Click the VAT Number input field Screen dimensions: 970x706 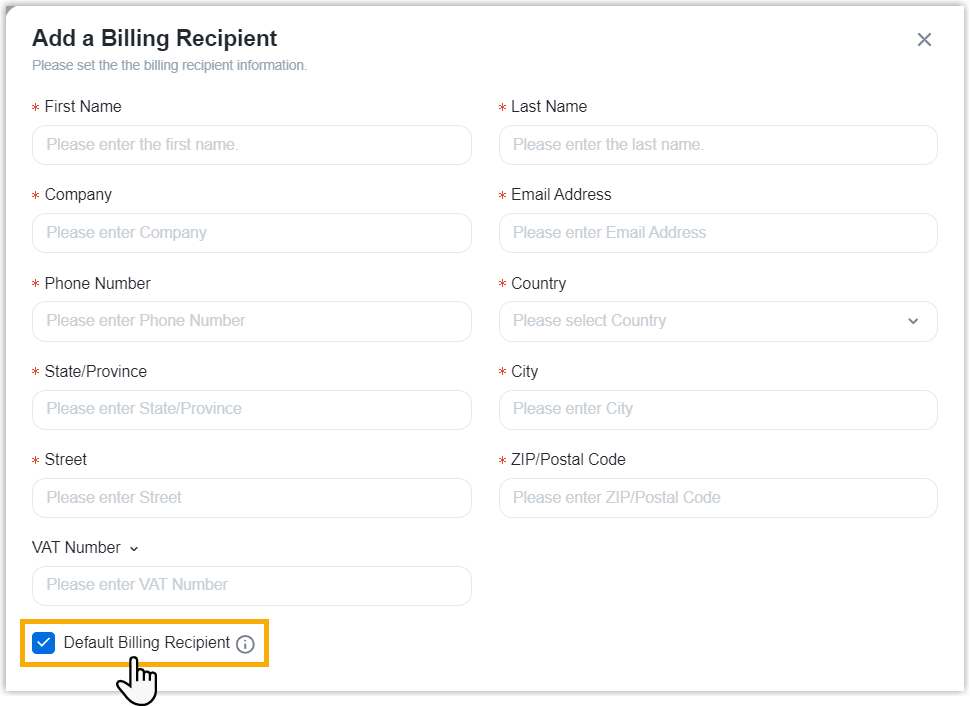[x=251, y=585]
